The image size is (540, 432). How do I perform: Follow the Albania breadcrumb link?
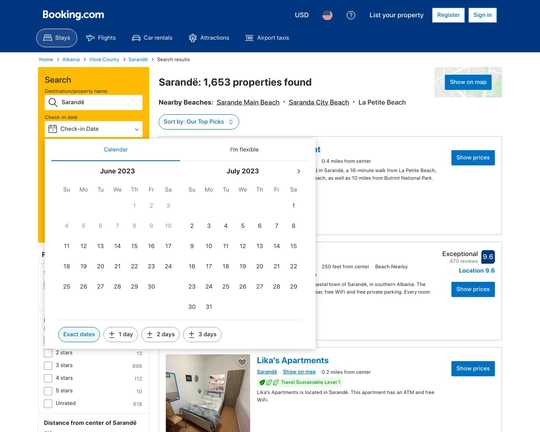point(71,60)
